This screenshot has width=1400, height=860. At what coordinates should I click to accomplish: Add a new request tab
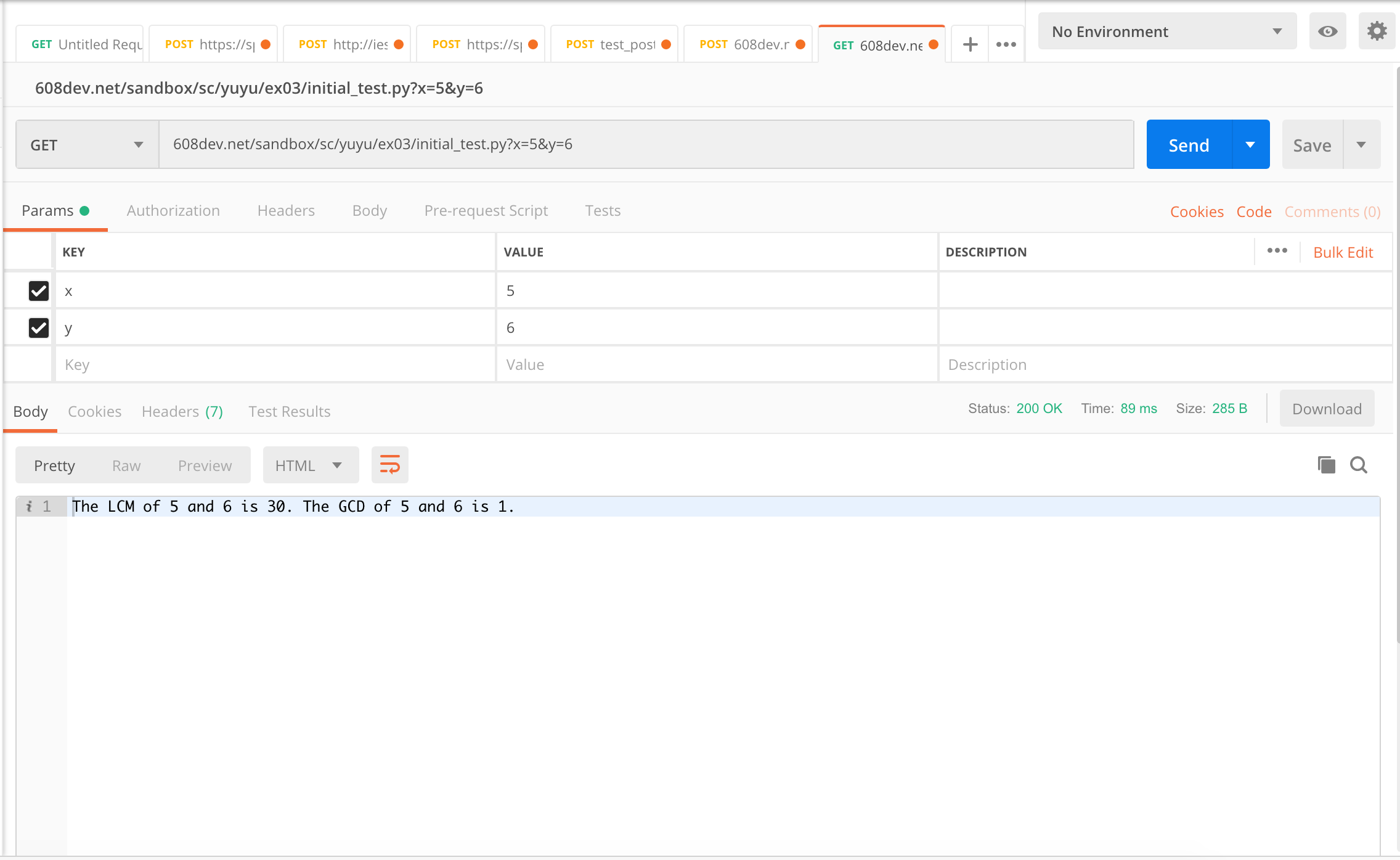[970, 44]
